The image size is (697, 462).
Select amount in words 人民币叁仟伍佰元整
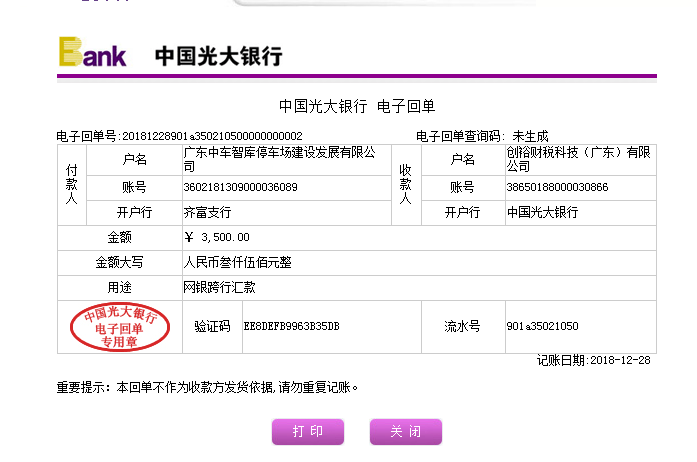point(237,262)
